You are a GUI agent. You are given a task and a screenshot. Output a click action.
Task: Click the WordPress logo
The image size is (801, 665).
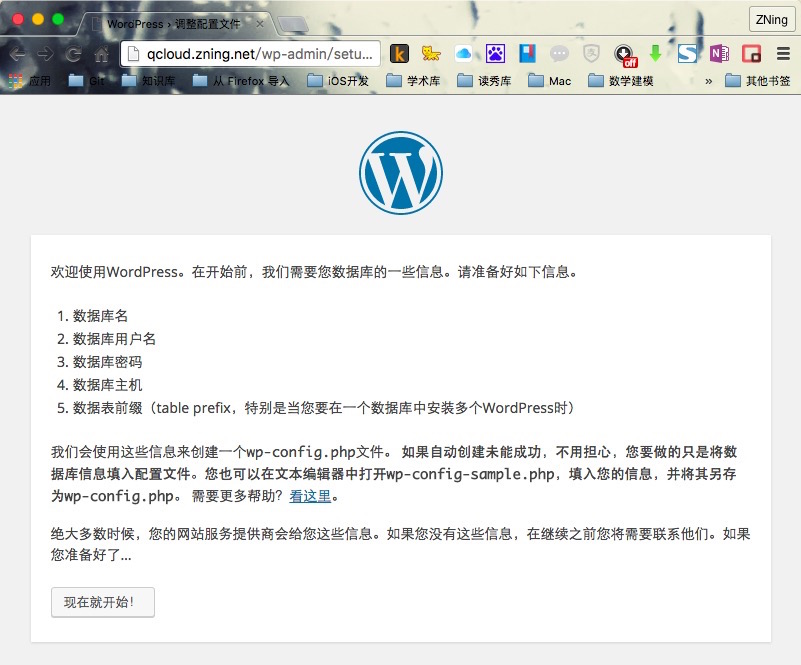401,173
